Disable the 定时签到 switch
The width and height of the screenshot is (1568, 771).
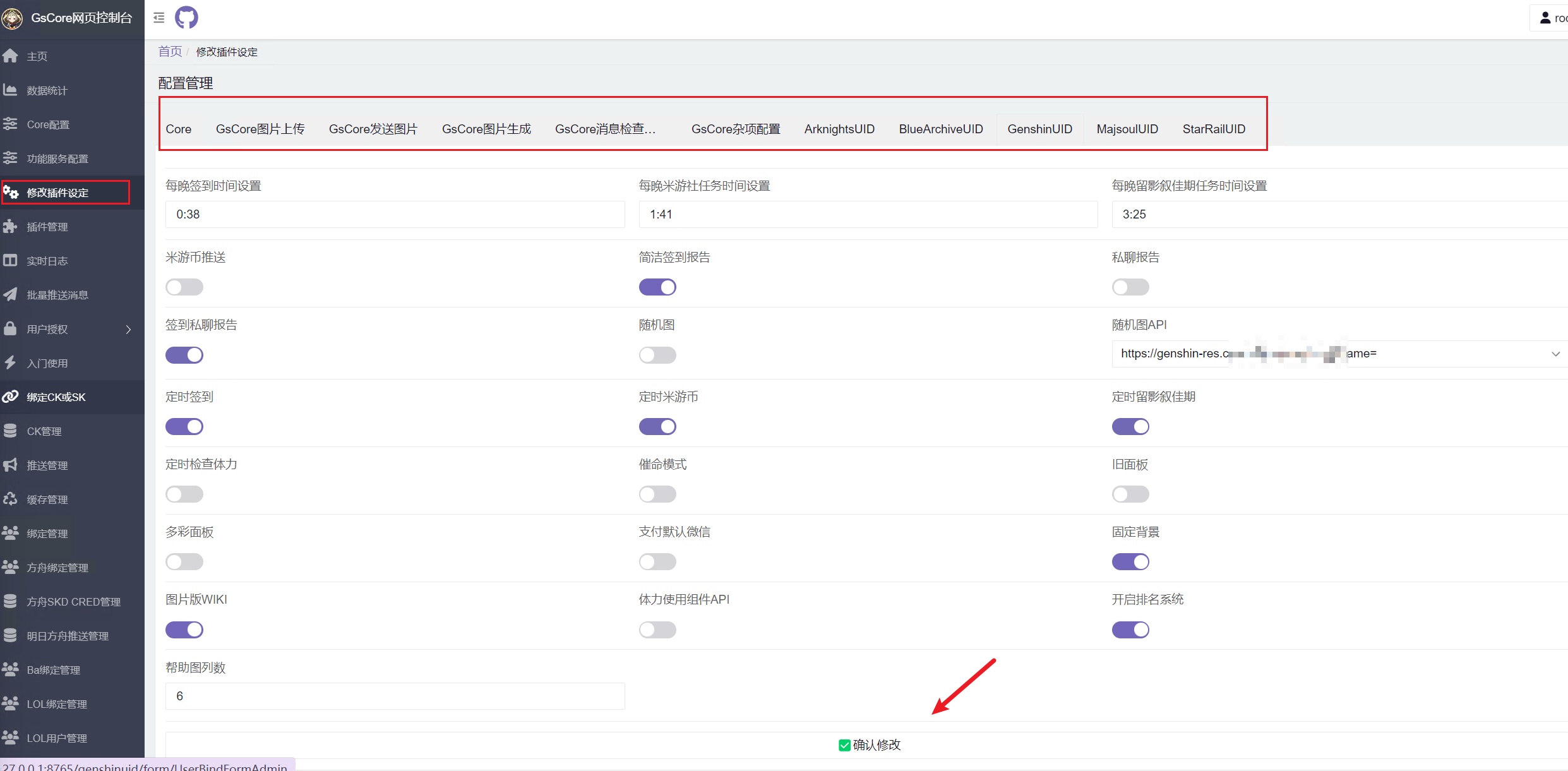pyautogui.click(x=184, y=427)
